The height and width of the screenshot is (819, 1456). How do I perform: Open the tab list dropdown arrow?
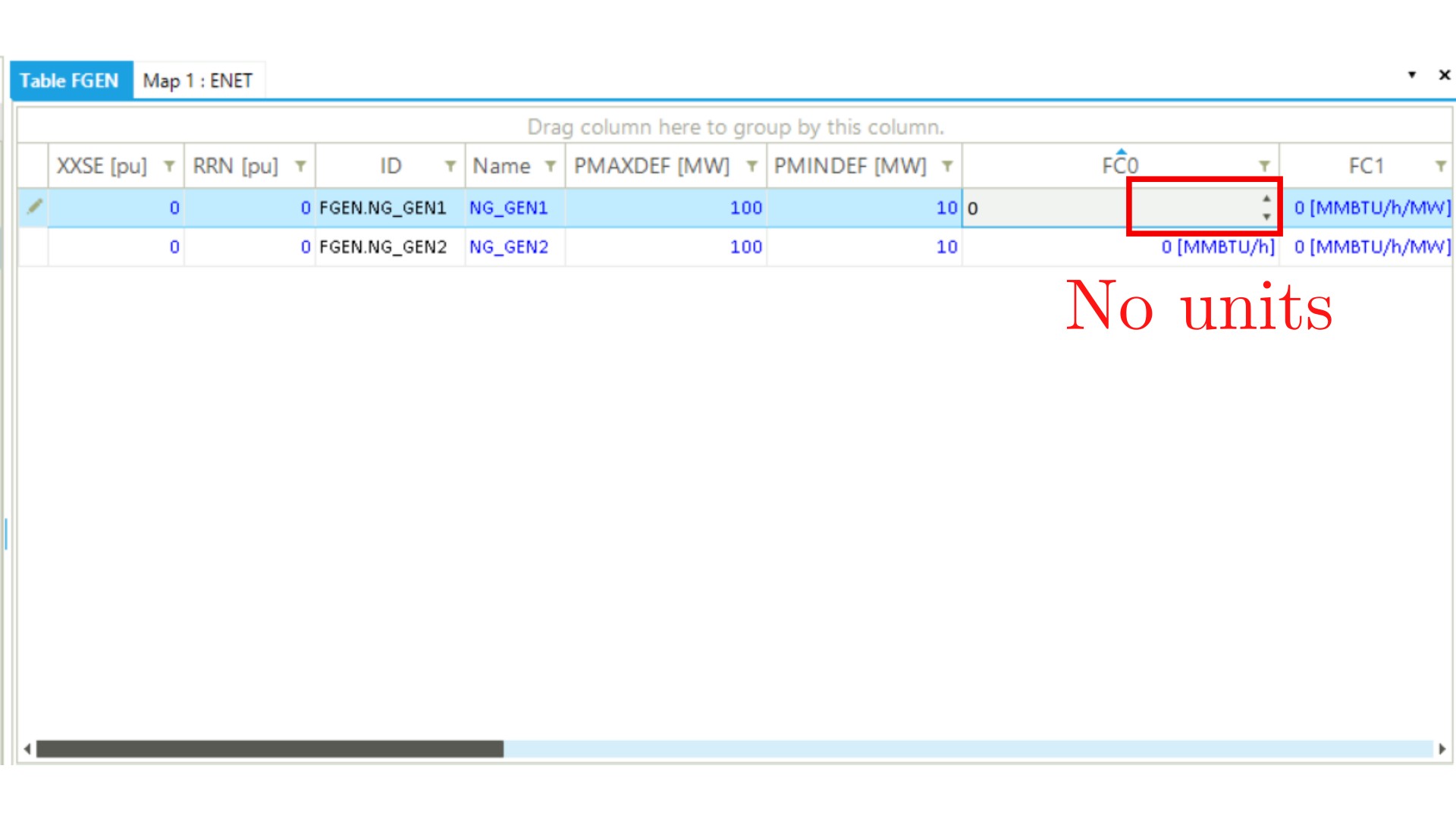1412,75
